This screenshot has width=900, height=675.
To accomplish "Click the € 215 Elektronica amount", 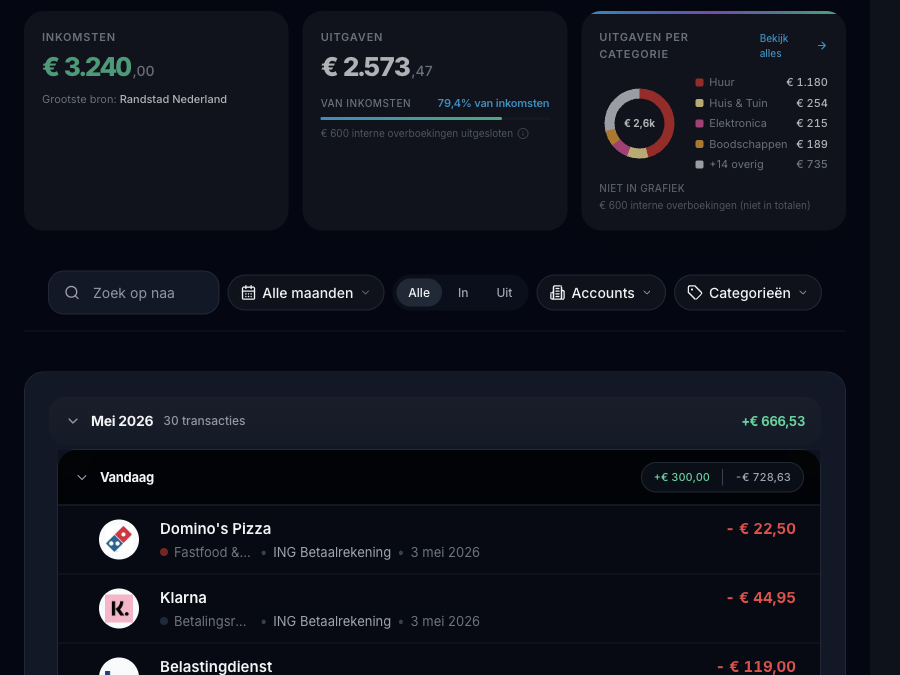I will coord(812,123).
